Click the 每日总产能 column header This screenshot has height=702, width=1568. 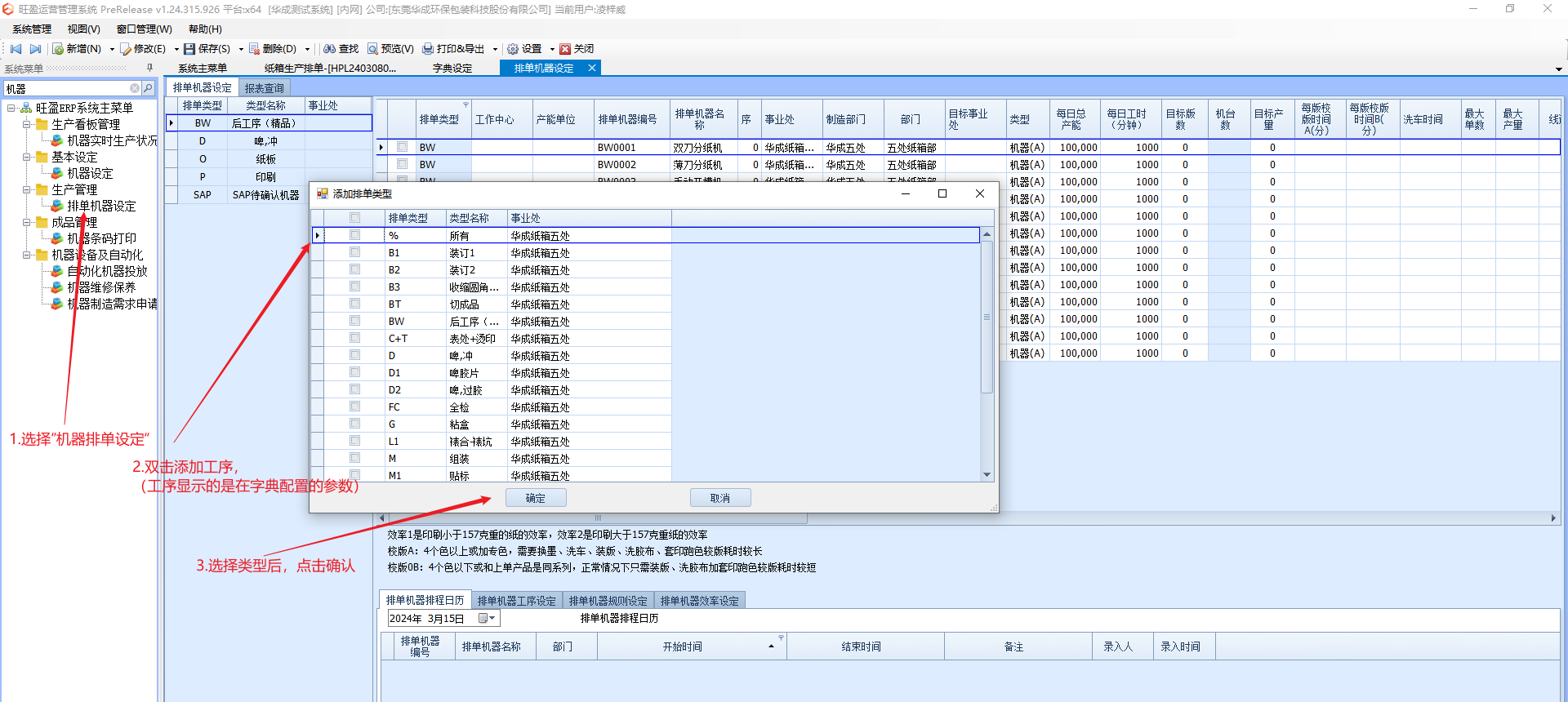(x=1075, y=119)
